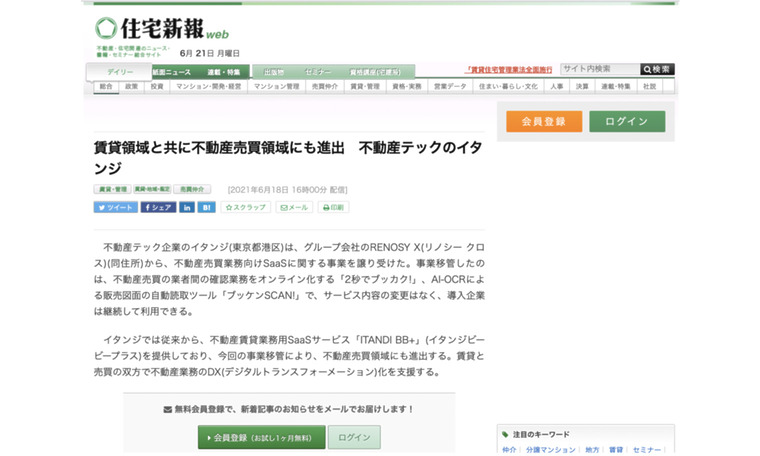
Task: Switch to 紙面ニュース tab
Action: (171, 72)
